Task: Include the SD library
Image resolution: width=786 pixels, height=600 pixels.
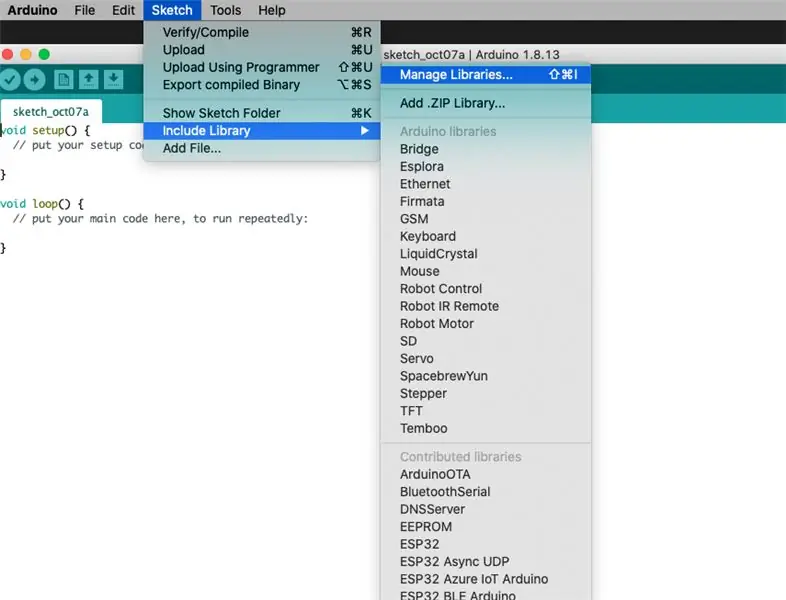Action: pos(486,341)
